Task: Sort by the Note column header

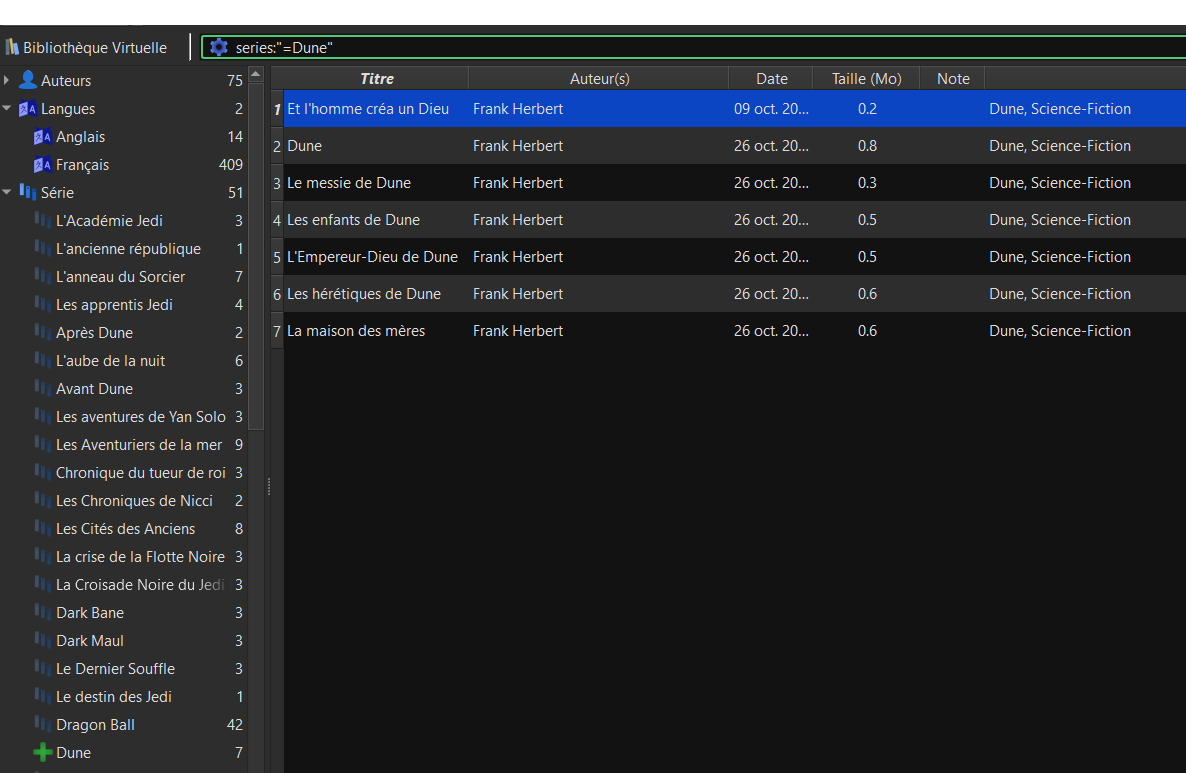Action: [x=953, y=79]
